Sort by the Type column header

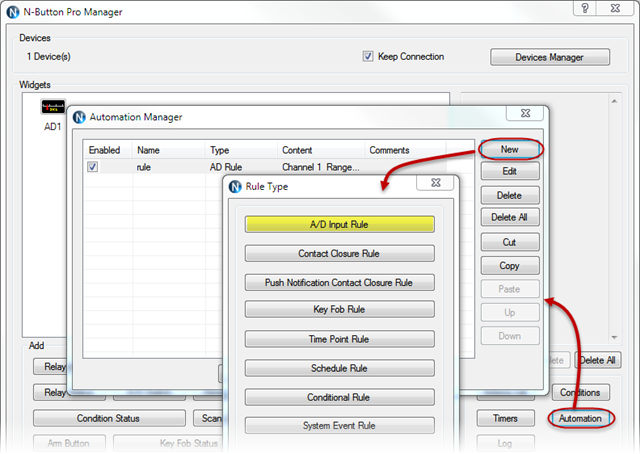point(241,150)
